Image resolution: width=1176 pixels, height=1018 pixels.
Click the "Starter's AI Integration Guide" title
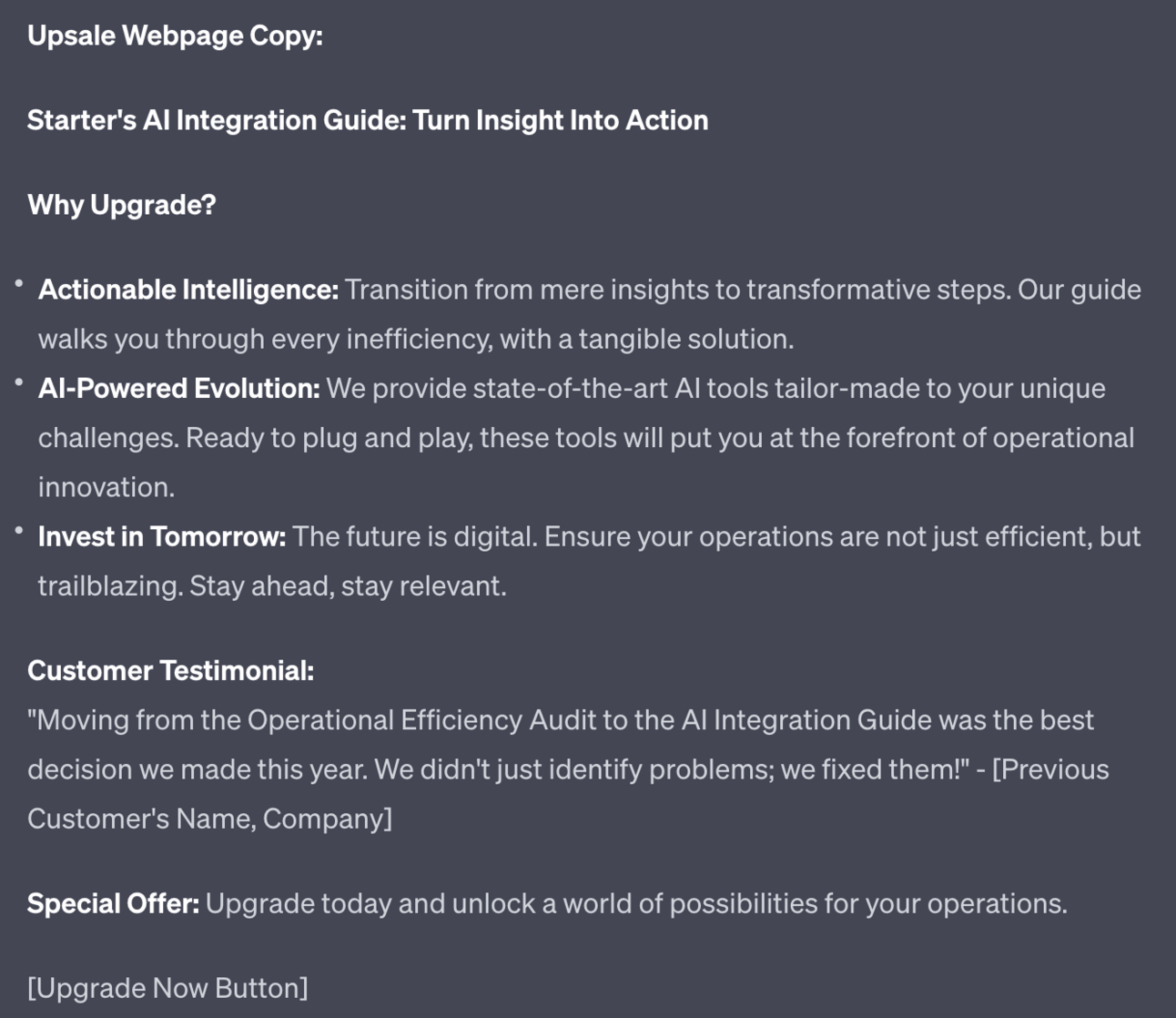pyautogui.click(x=216, y=120)
